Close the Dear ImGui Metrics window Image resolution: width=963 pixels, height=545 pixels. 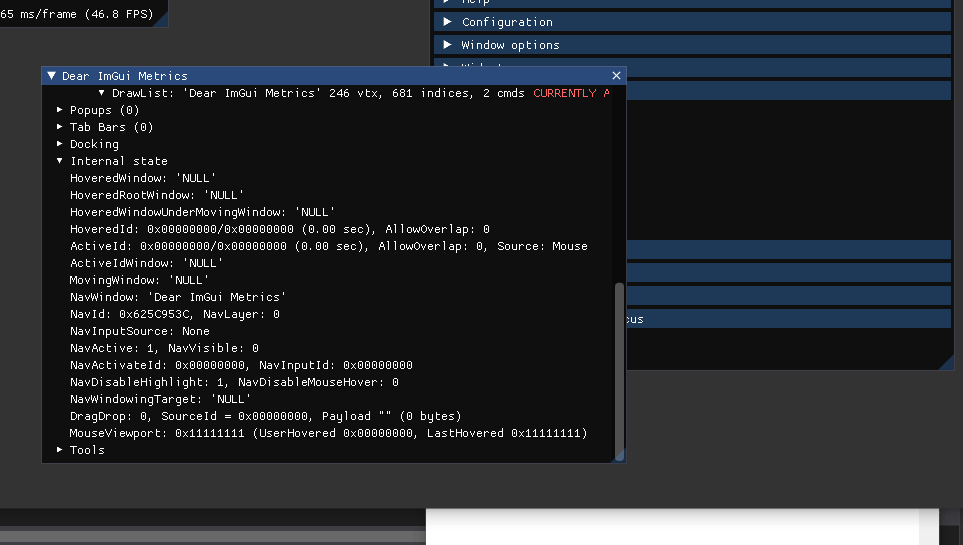click(616, 76)
